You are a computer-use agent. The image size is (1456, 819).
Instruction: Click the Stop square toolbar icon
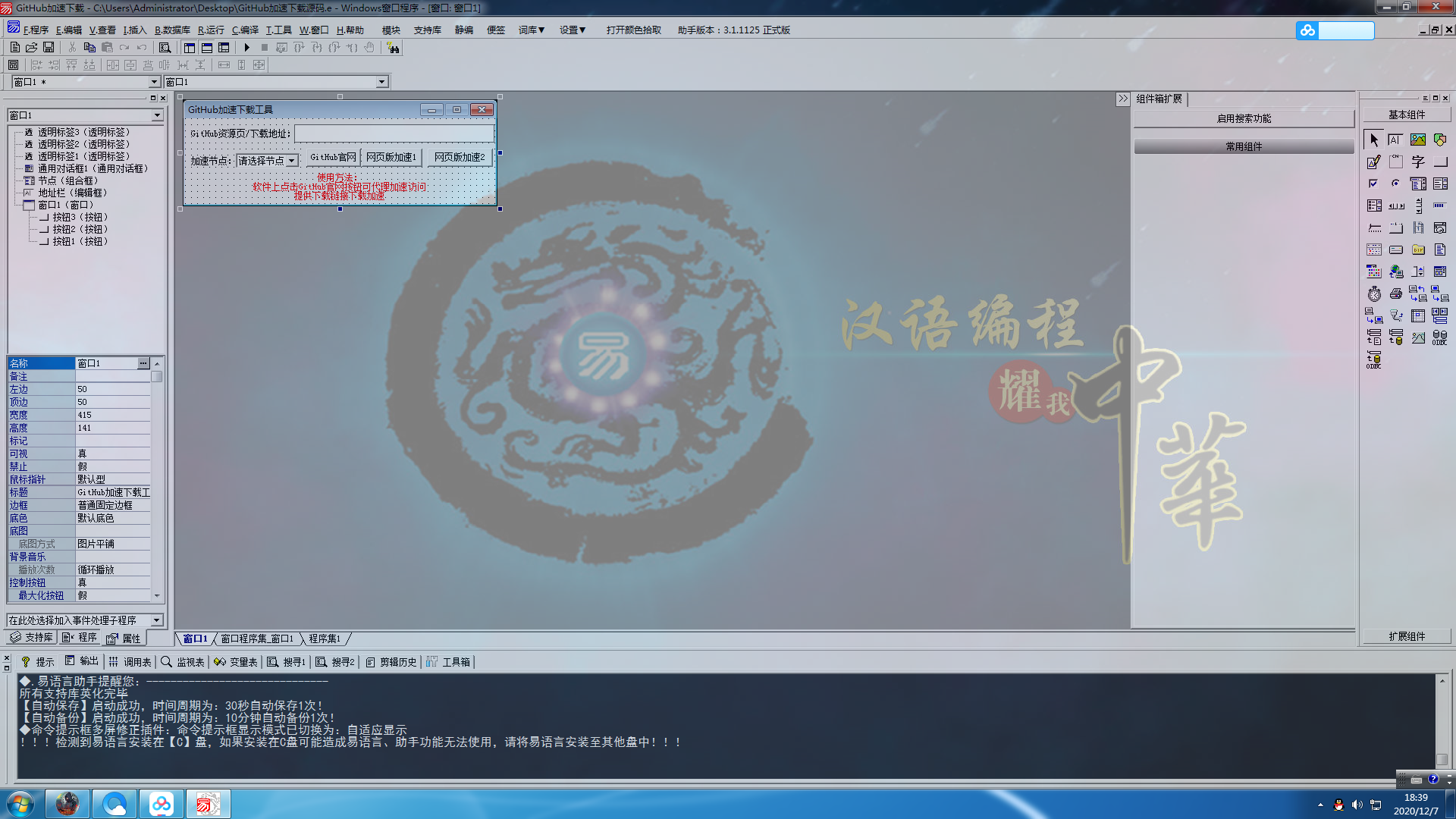(x=264, y=47)
